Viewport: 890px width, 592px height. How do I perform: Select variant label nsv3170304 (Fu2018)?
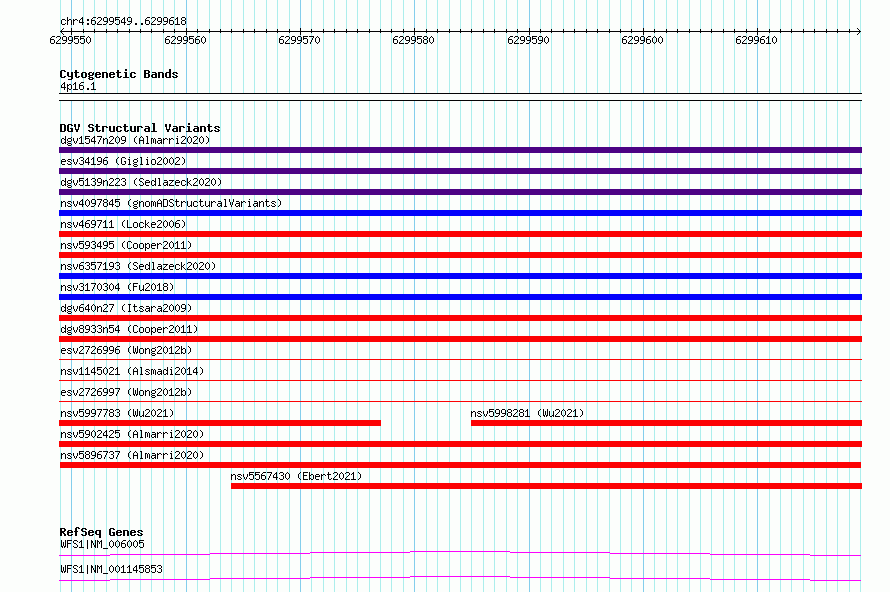coord(117,287)
